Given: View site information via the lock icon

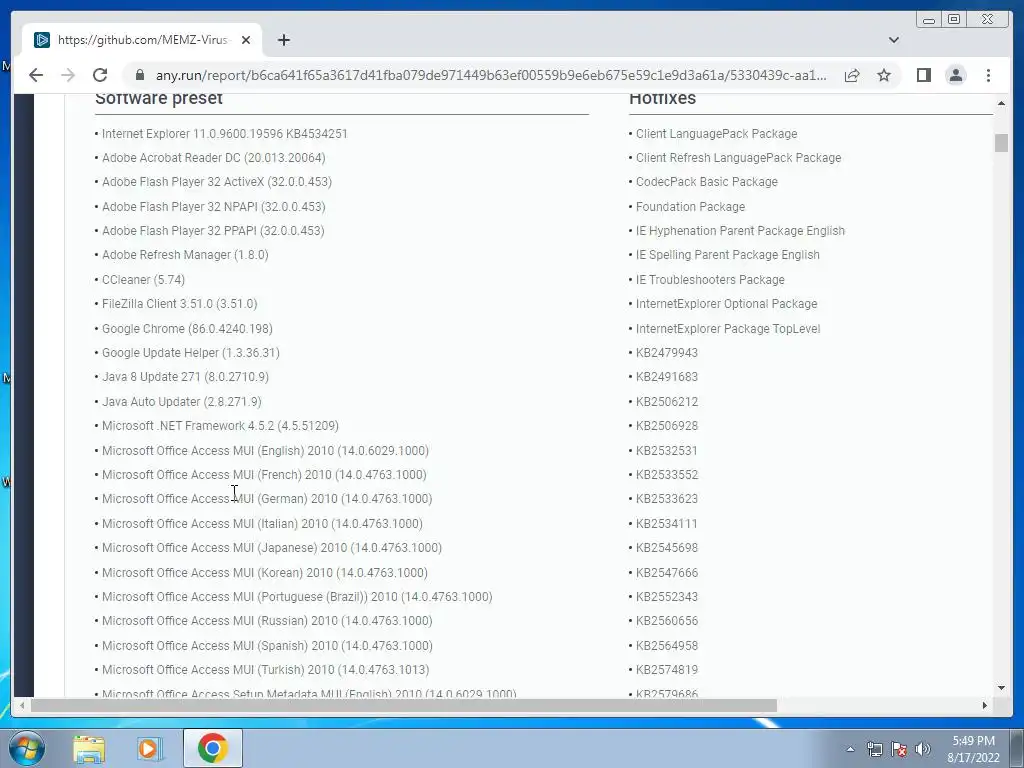Looking at the screenshot, I should 140,75.
